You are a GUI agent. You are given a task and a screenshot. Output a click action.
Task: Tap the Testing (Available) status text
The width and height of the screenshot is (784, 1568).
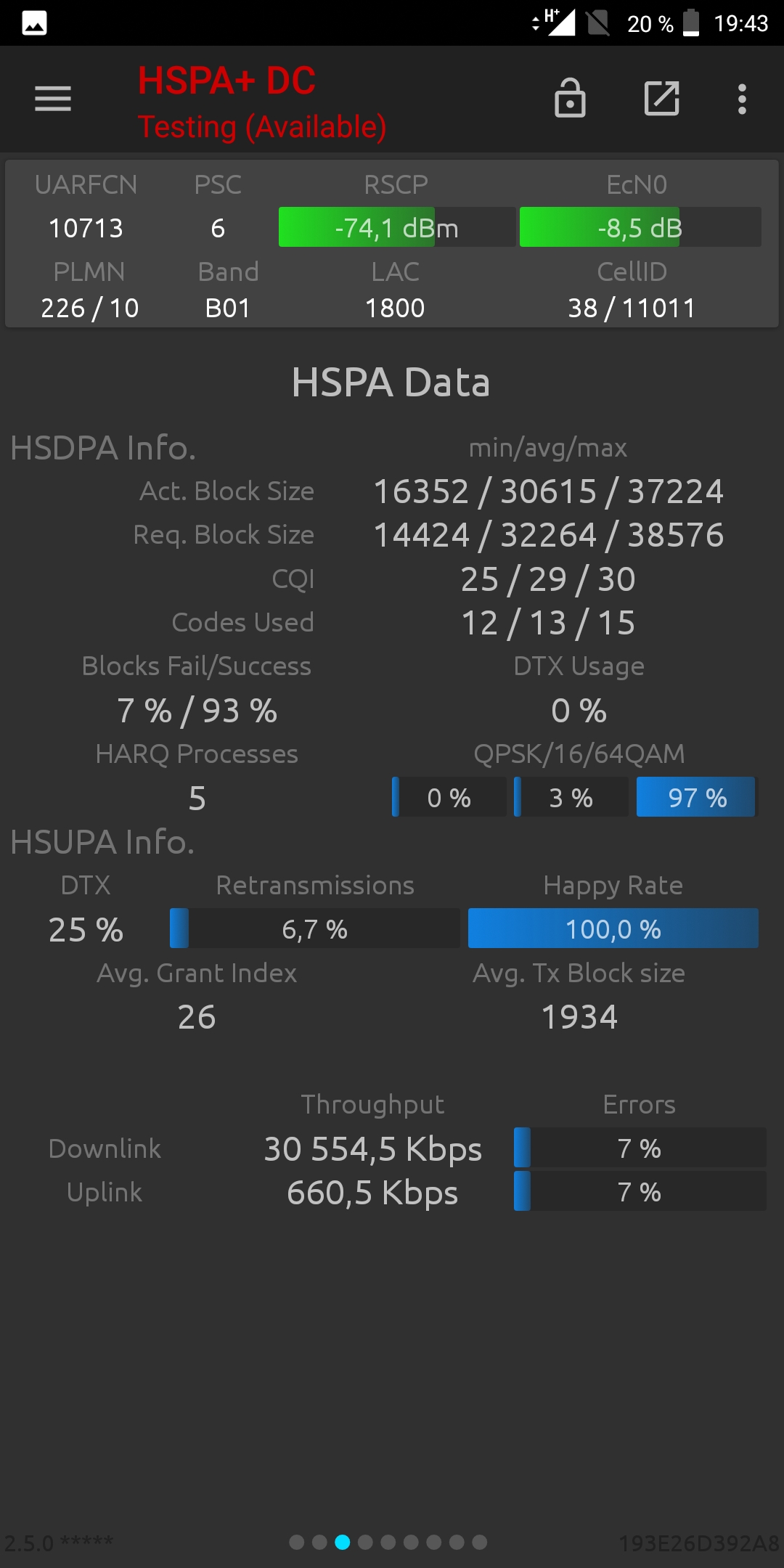[x=262, y=127]
